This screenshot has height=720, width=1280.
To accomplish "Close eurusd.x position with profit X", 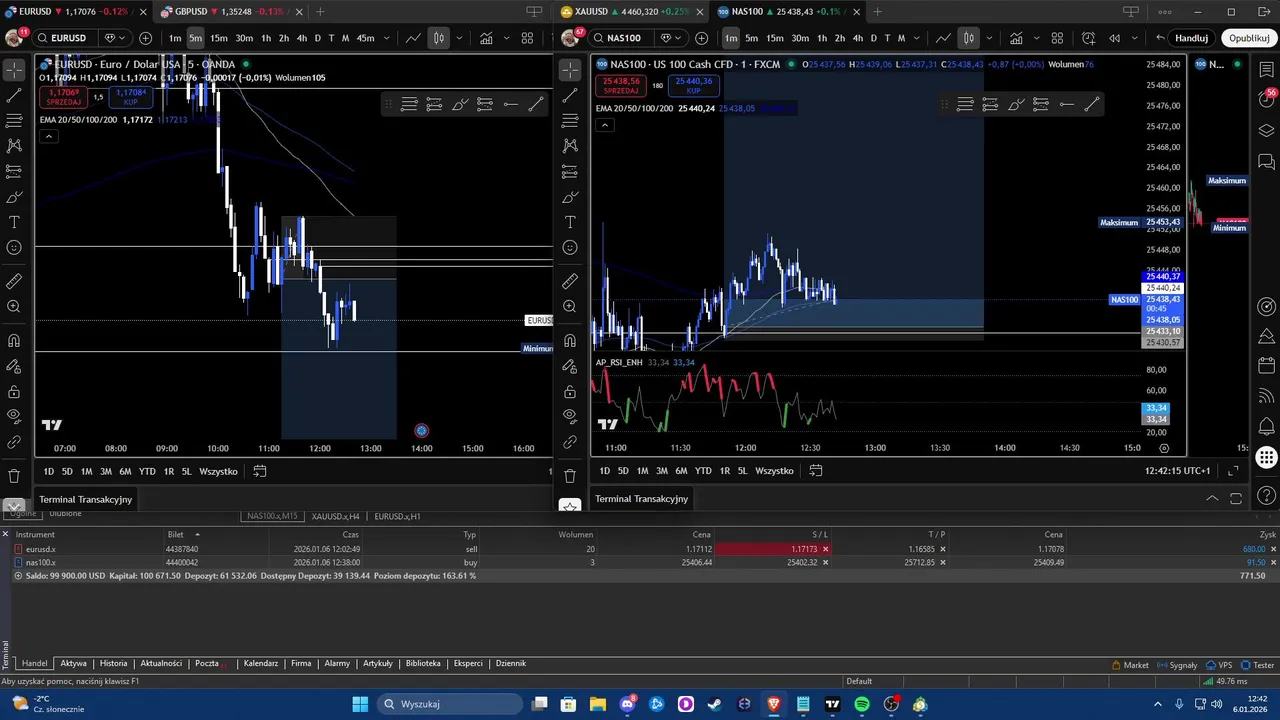I will 1274,549.
